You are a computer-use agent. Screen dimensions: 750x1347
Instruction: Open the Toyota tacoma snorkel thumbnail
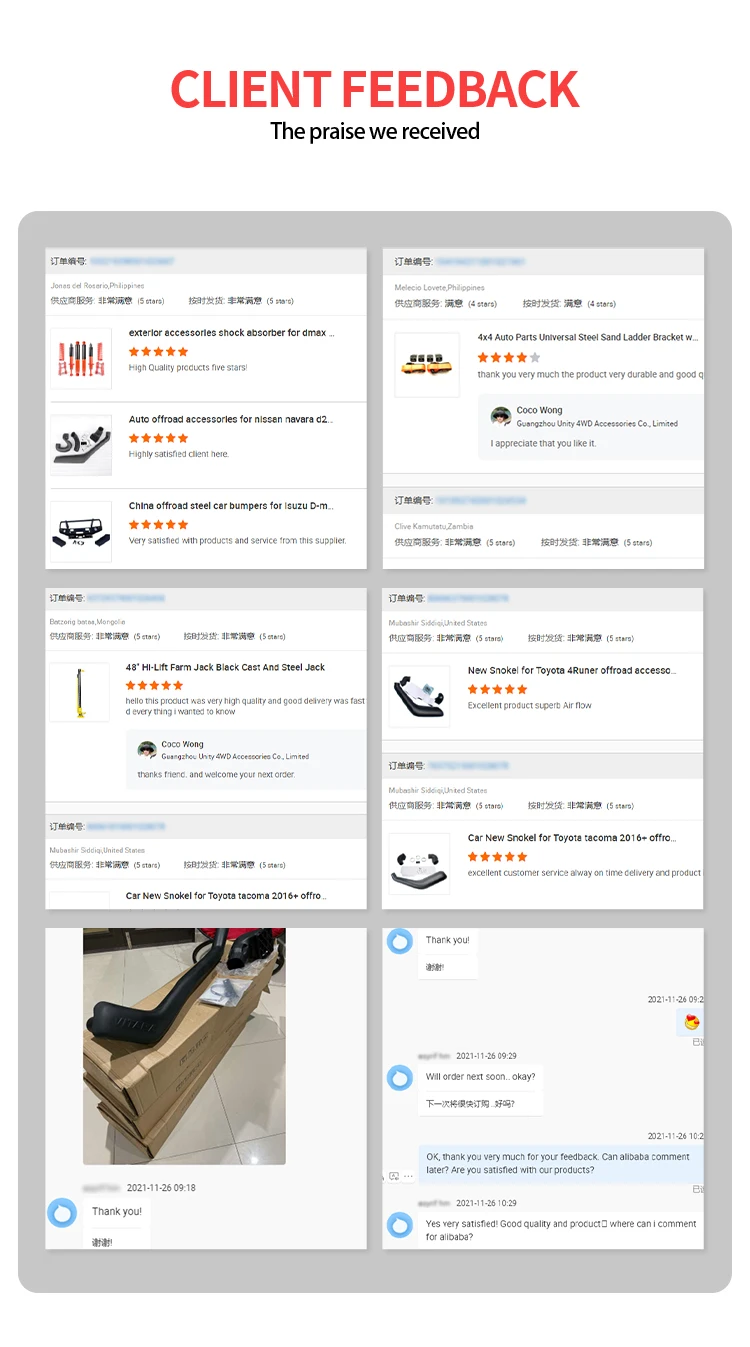(x=420, y=862)
